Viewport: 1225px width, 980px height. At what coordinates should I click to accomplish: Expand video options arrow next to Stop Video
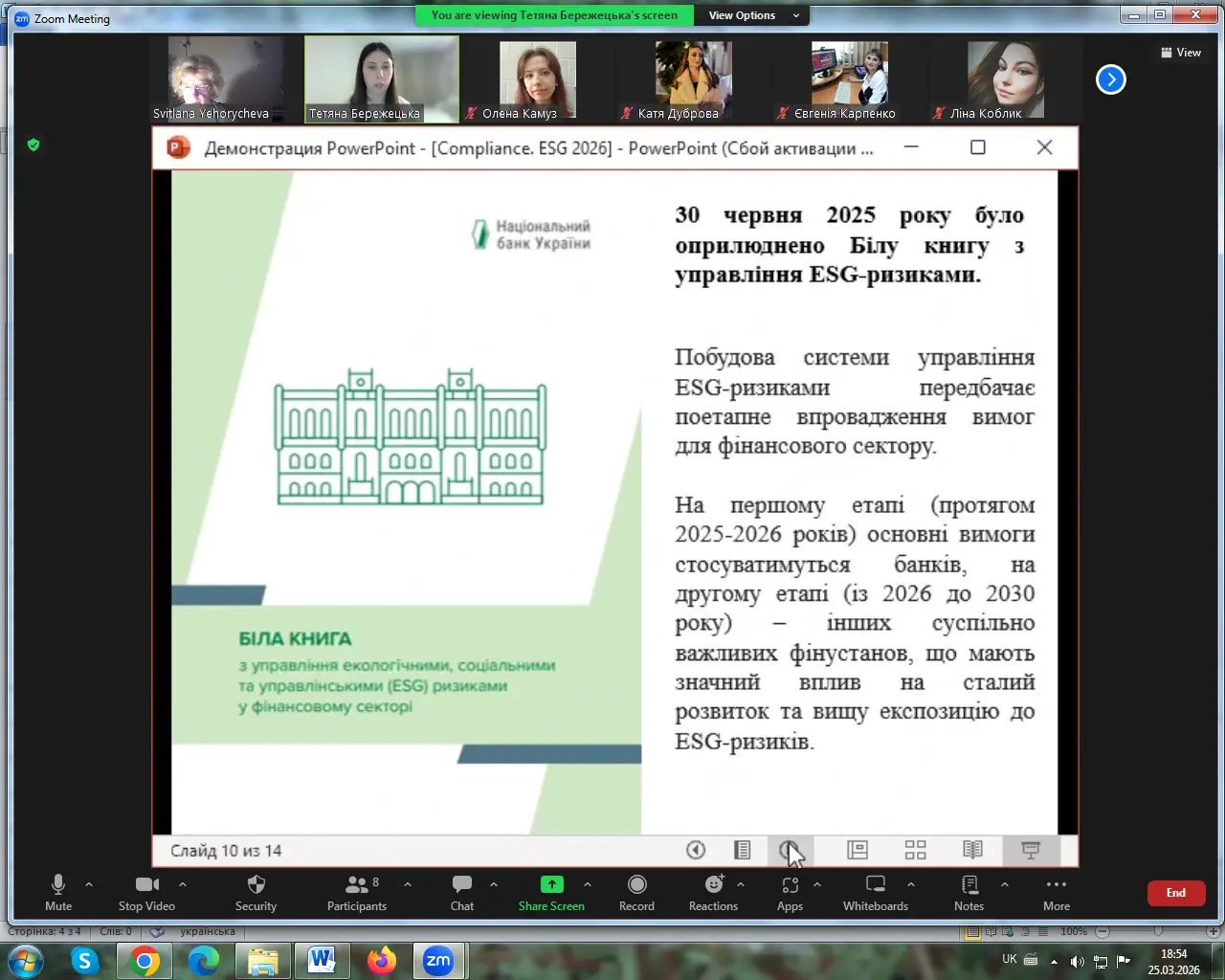(183, 884)
